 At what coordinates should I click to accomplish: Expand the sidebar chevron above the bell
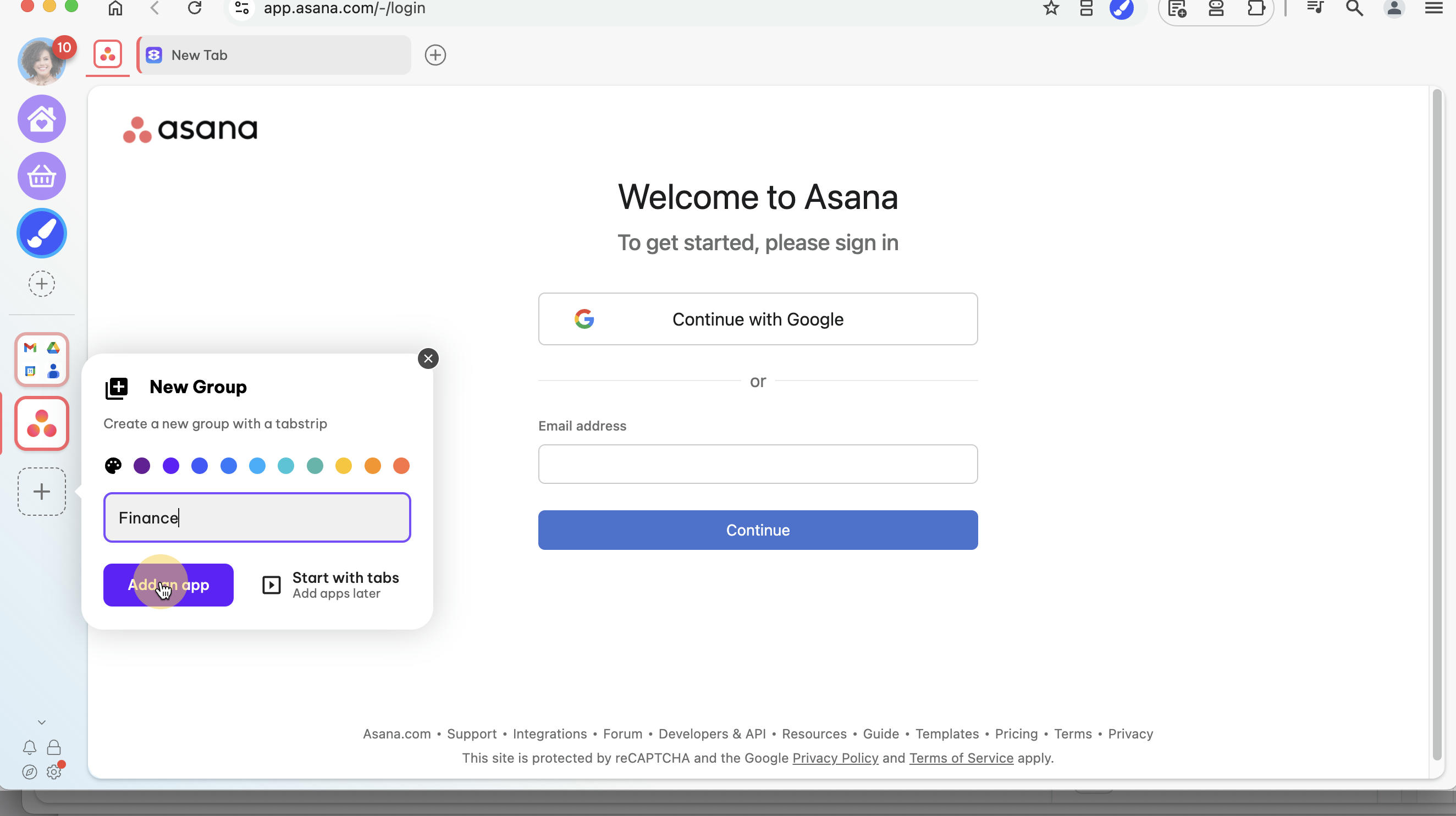[x=42, y=722]
